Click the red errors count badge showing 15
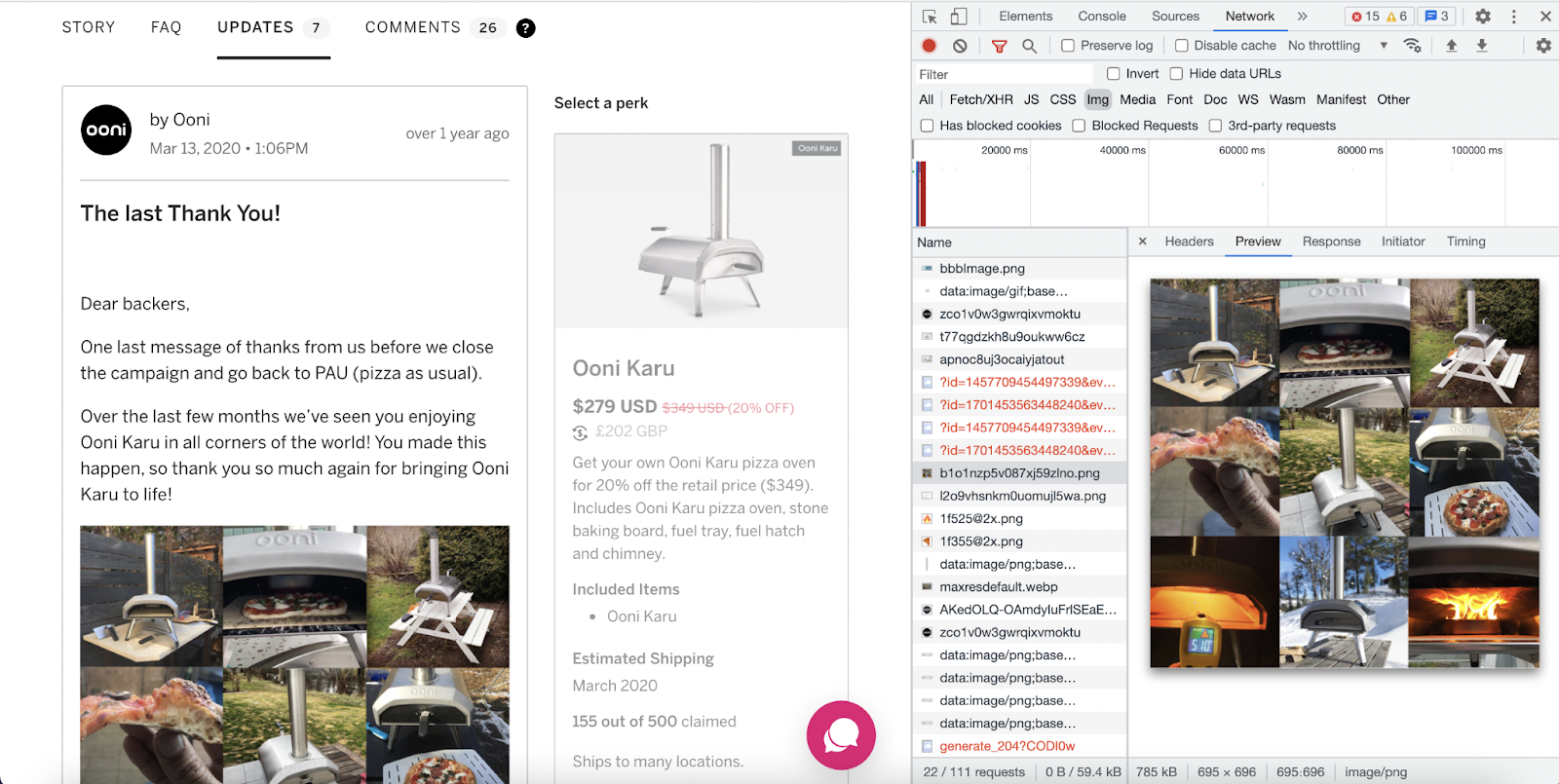Viewport: 1559px width, 784px height. (x=1365, y=17)
